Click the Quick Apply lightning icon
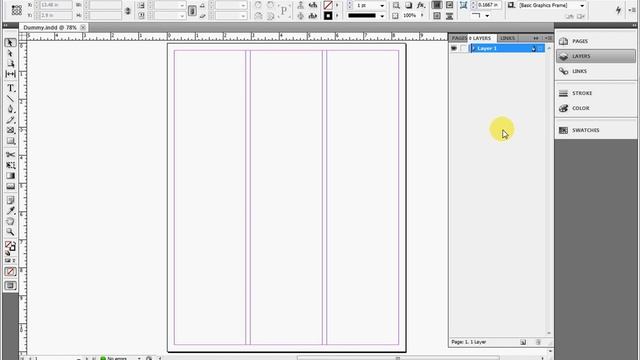The width and height of the screenshot is (640, 360). tap(618, 10)
